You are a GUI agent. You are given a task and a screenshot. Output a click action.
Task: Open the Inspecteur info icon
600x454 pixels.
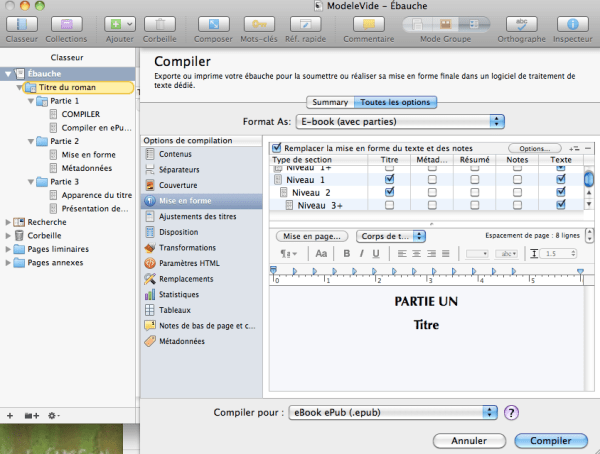tap(572, 23)
